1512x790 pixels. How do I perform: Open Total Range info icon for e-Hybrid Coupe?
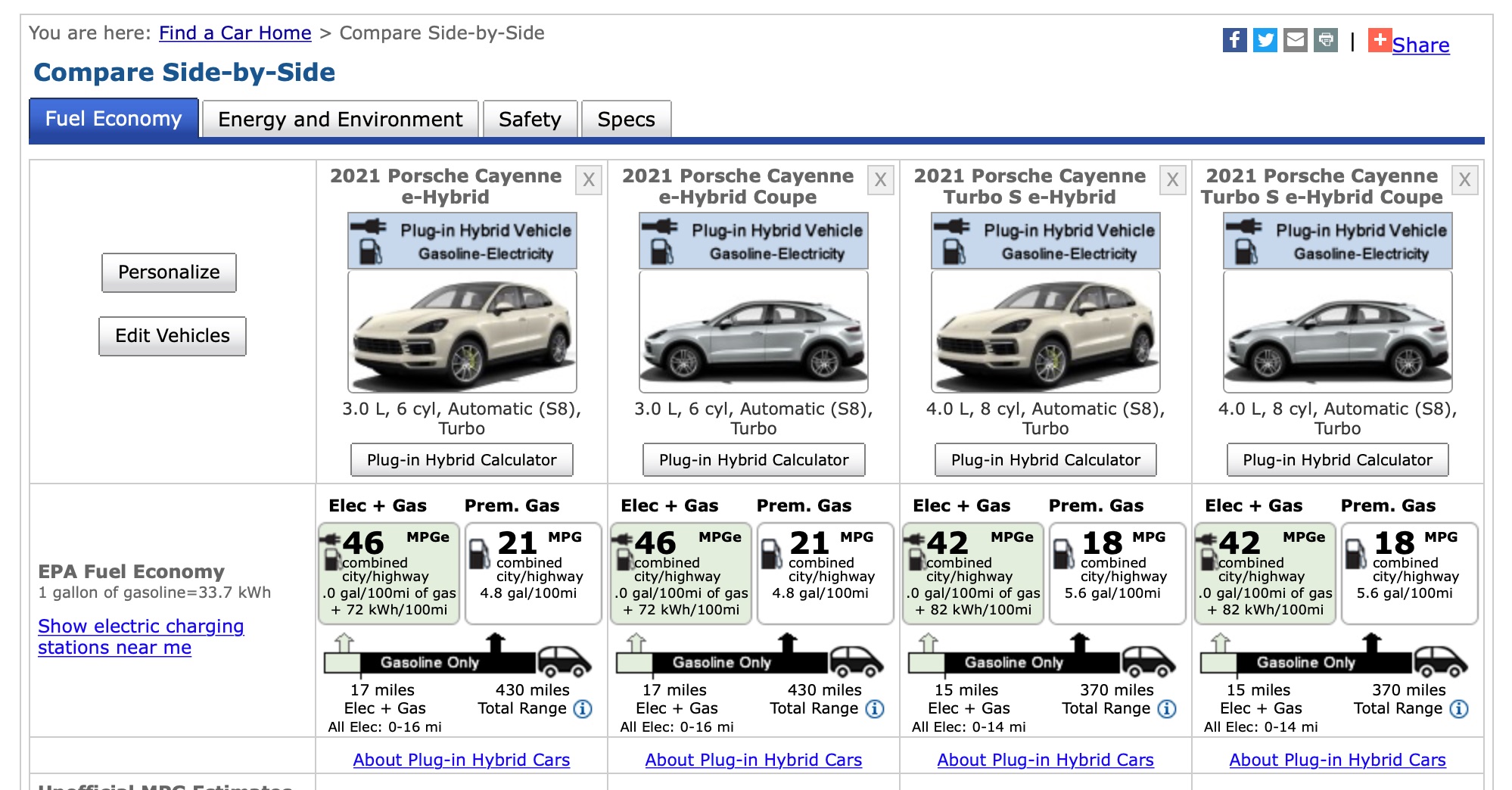coord(875,709)
